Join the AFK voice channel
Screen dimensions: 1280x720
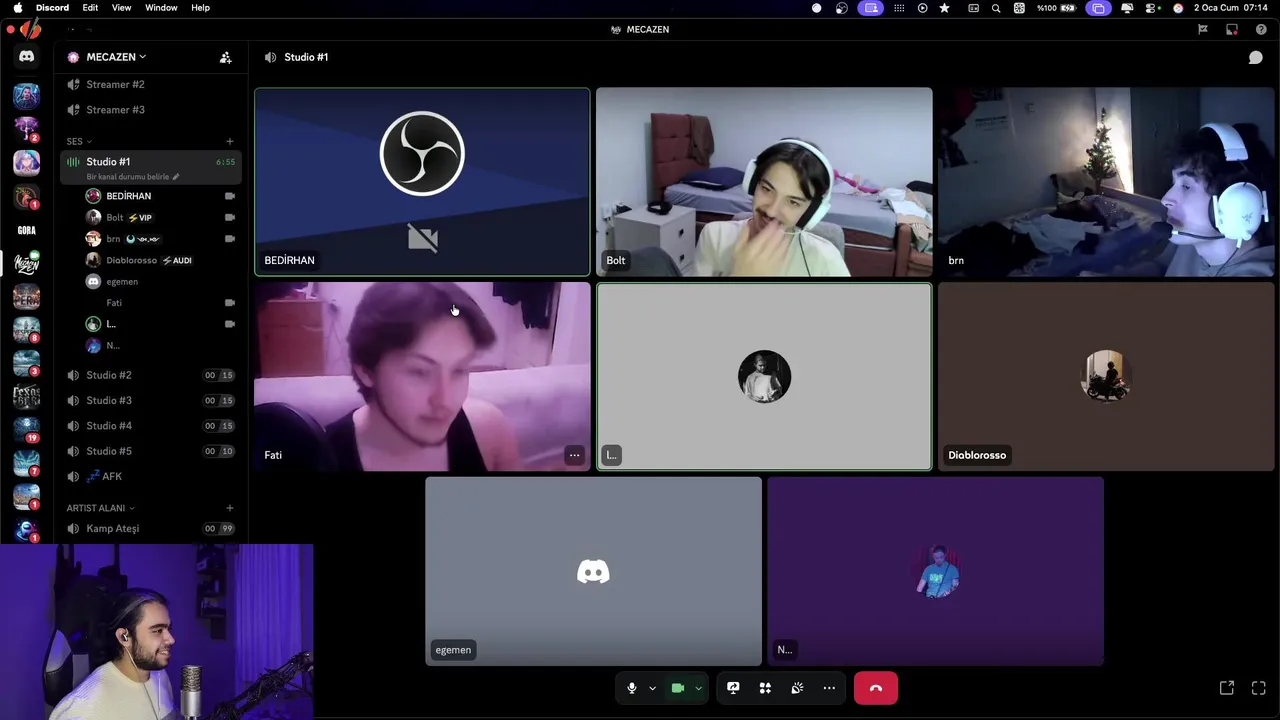click(x=151, y=477)
